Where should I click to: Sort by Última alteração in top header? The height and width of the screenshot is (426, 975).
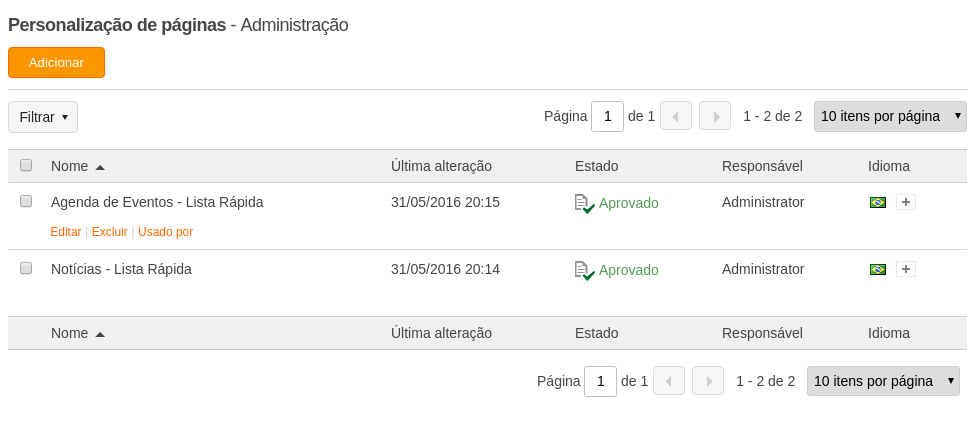click(x=441, y=166)
